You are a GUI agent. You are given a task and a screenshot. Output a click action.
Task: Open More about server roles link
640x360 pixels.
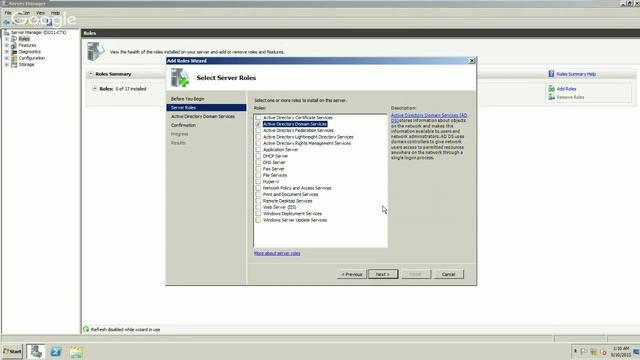click(x=277, y=253)
